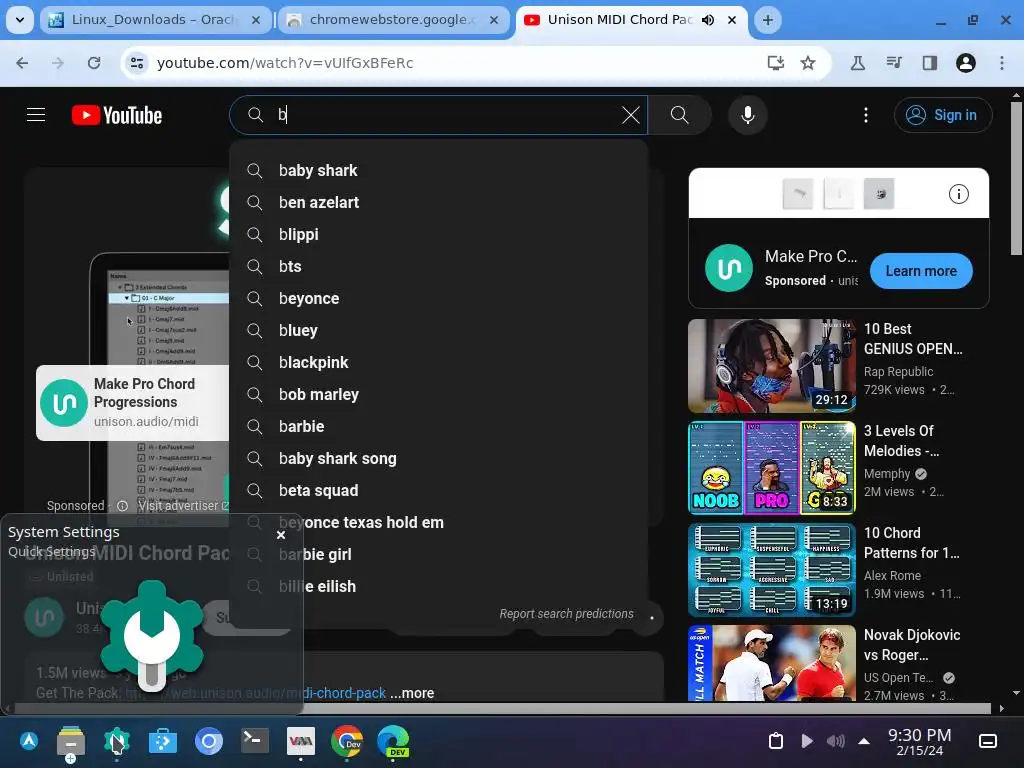Expand description with '...more'
Viewport: 1024px width, 768px height.
pyautogui.click(x=412, y=693)
